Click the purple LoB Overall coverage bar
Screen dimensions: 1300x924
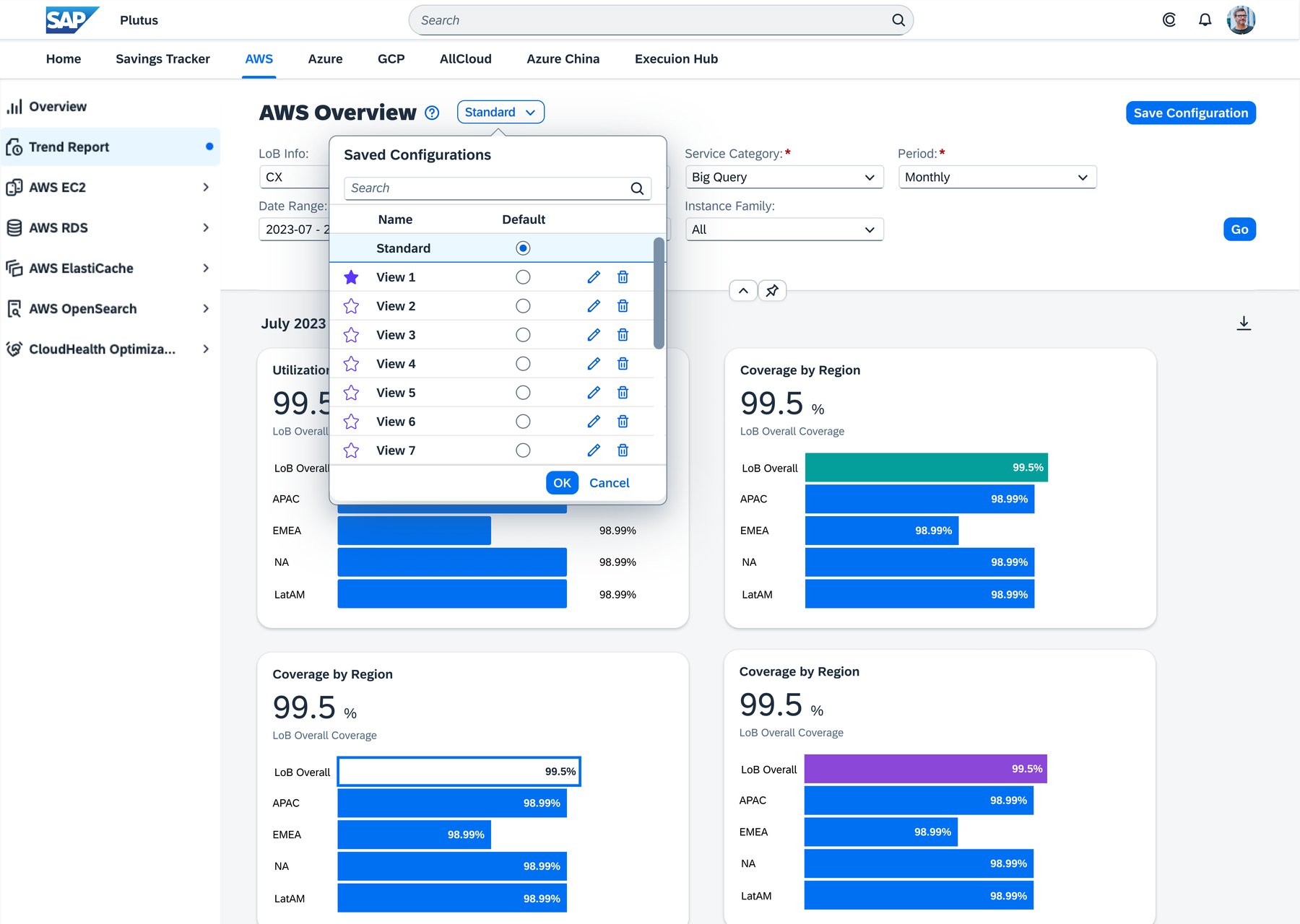(x=925, y=770)
